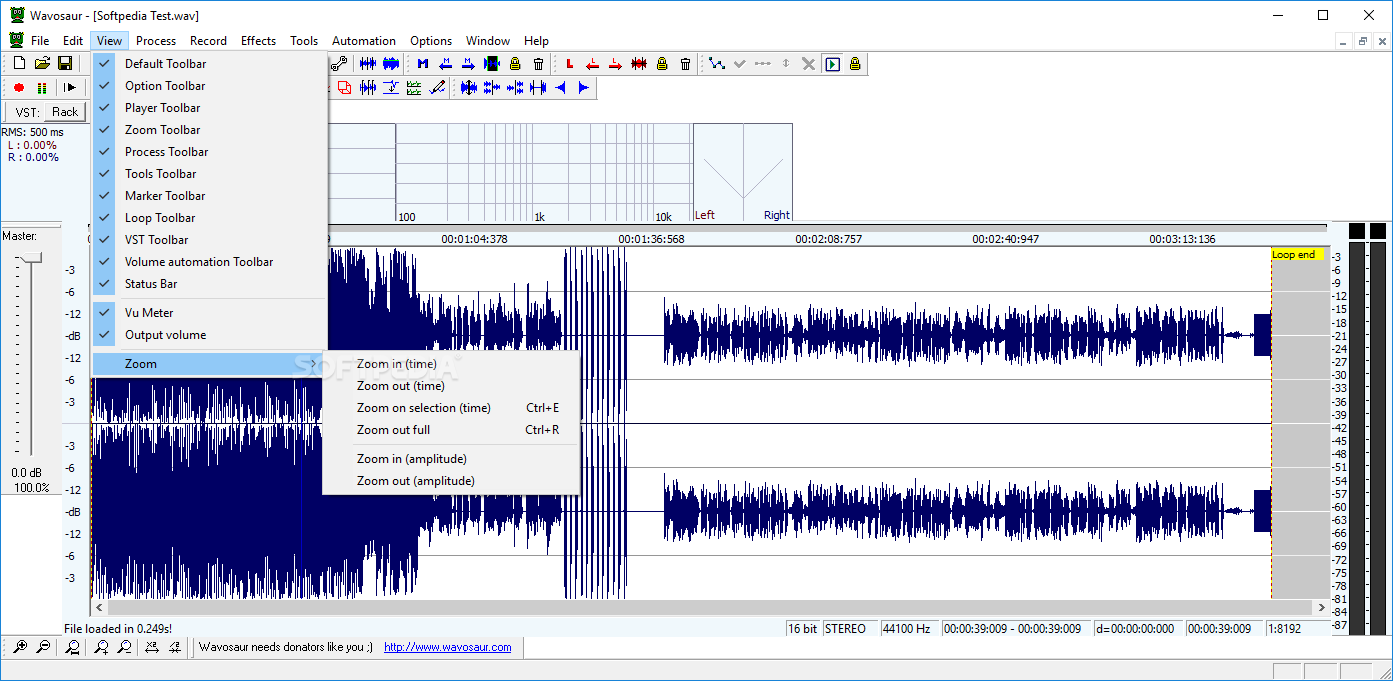
Task: Click the level meter bars icon beside record
Action: point(42,88)
